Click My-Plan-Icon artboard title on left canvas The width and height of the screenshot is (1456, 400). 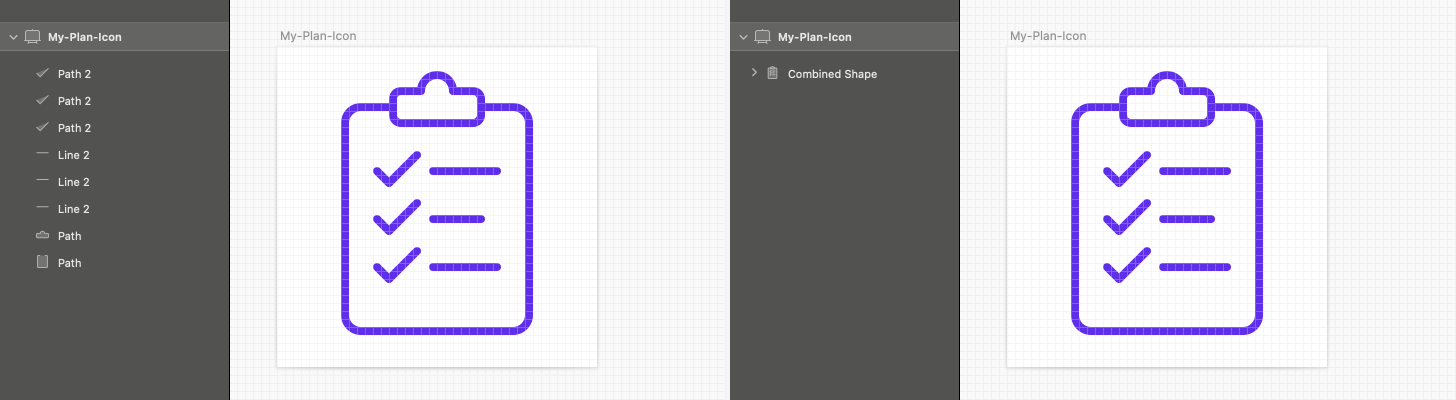318,36
